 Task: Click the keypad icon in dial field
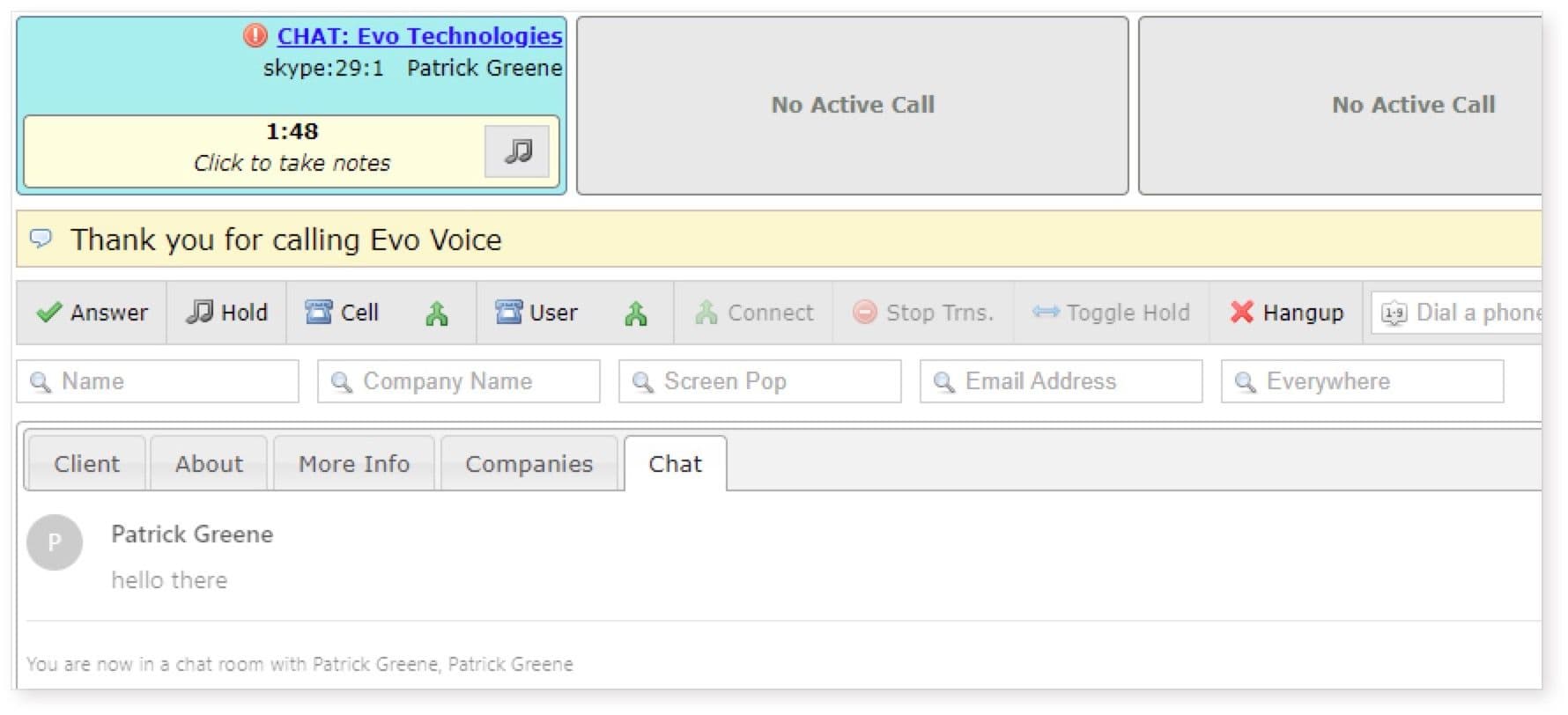pos(1394,313)
